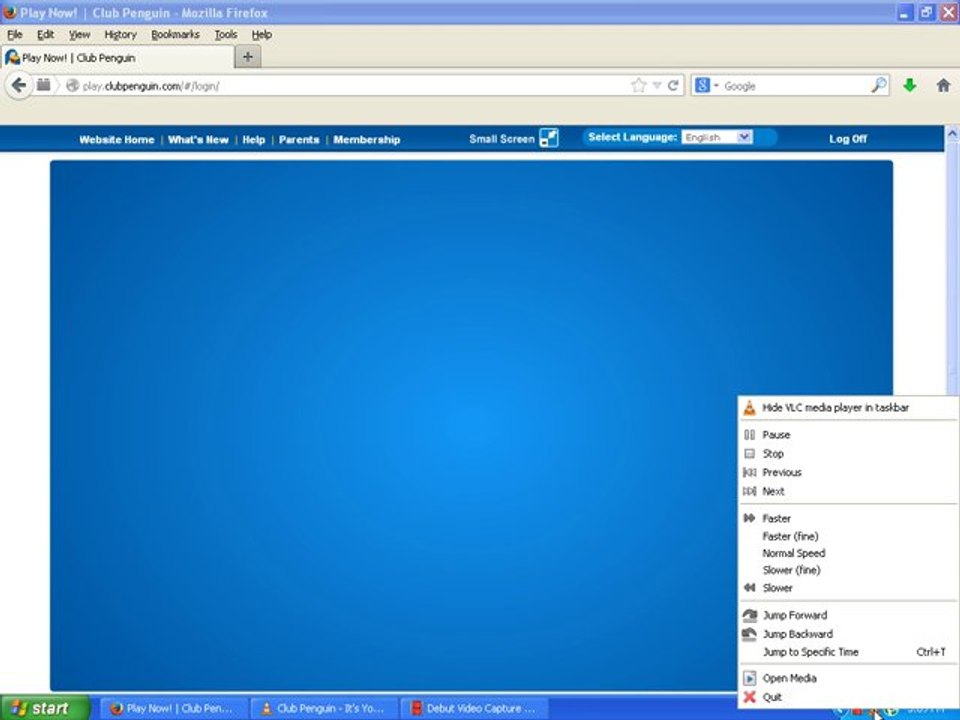The width and height of the screenshot is (960, 720).
Task: Click the Slower speed icon in VLC menu
Action: (749, 588)
